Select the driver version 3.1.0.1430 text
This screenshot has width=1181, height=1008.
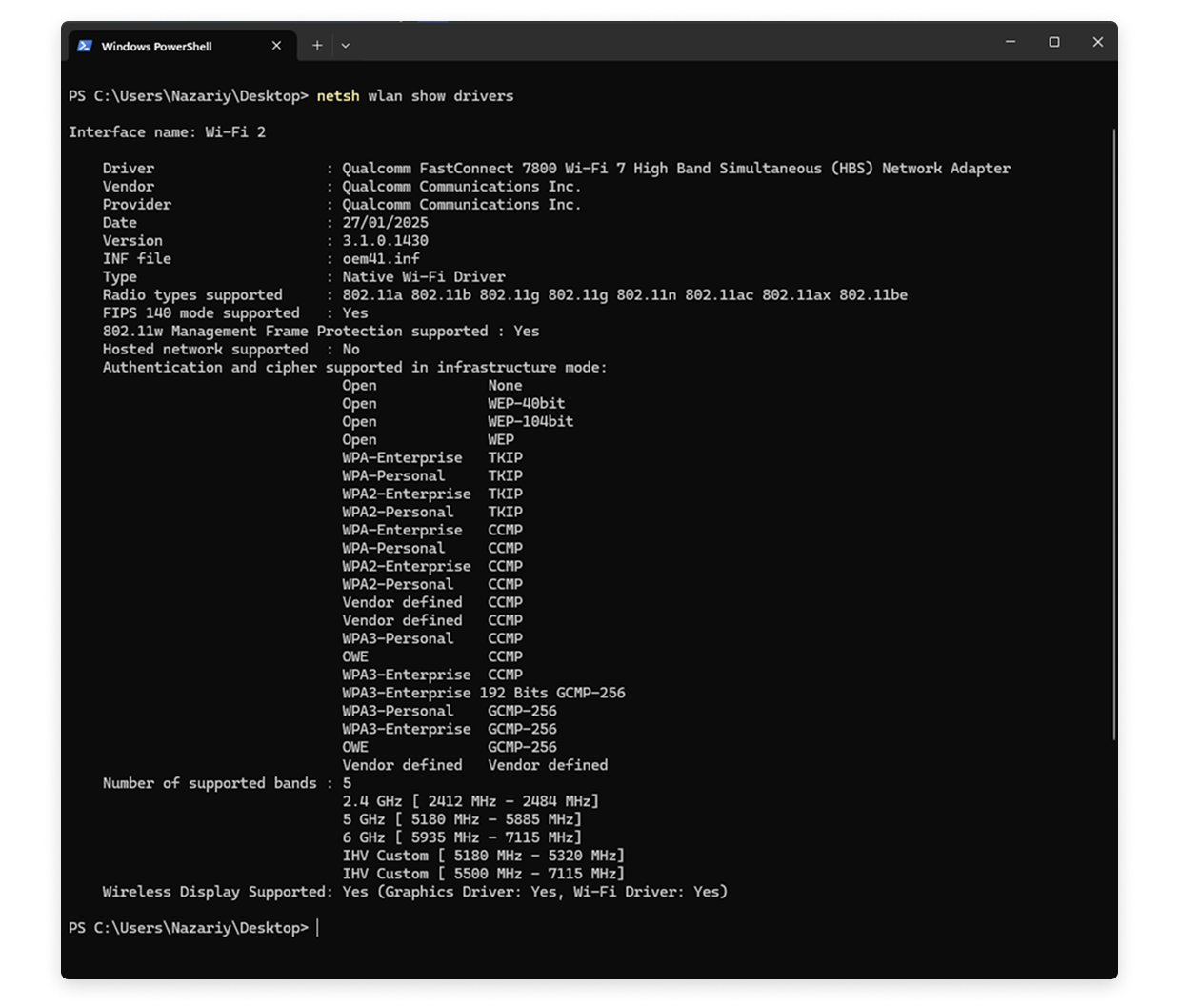(x=385, y=240)
